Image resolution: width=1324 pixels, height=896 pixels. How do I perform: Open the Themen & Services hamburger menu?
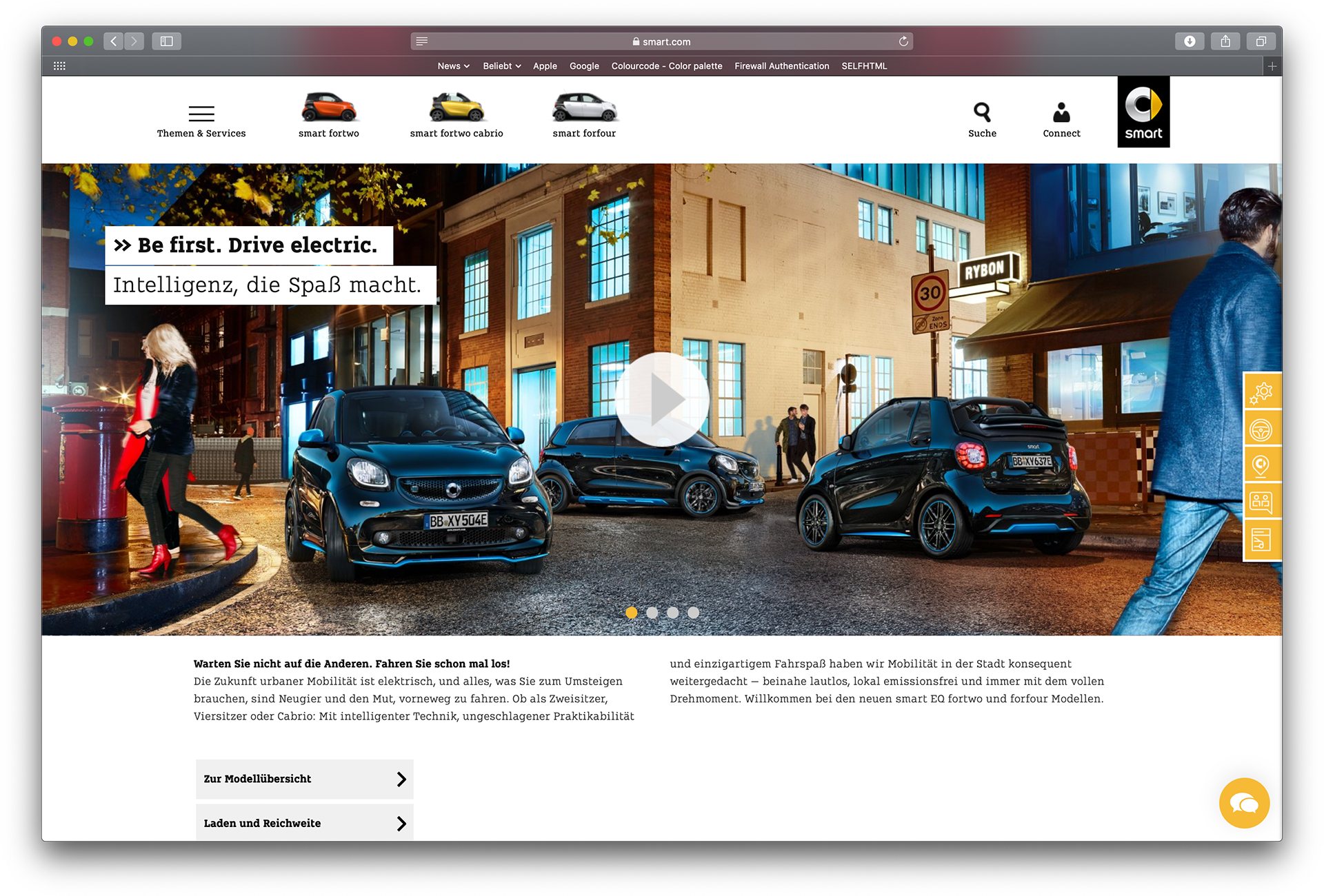pyautogui.click(x=201, y=114)
